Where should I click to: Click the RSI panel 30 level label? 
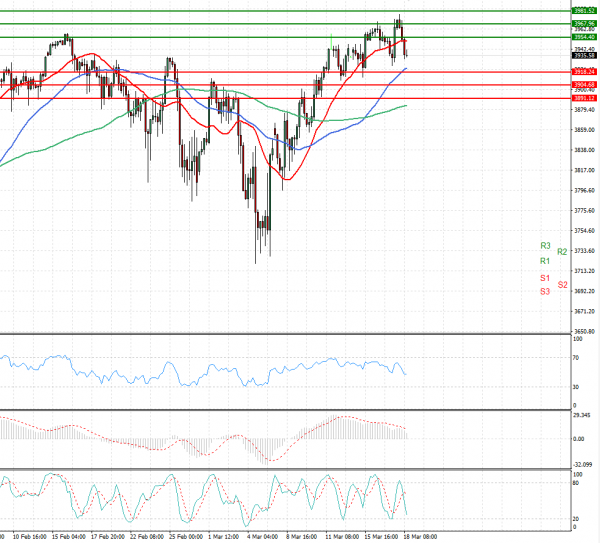(x=576, y=387)
